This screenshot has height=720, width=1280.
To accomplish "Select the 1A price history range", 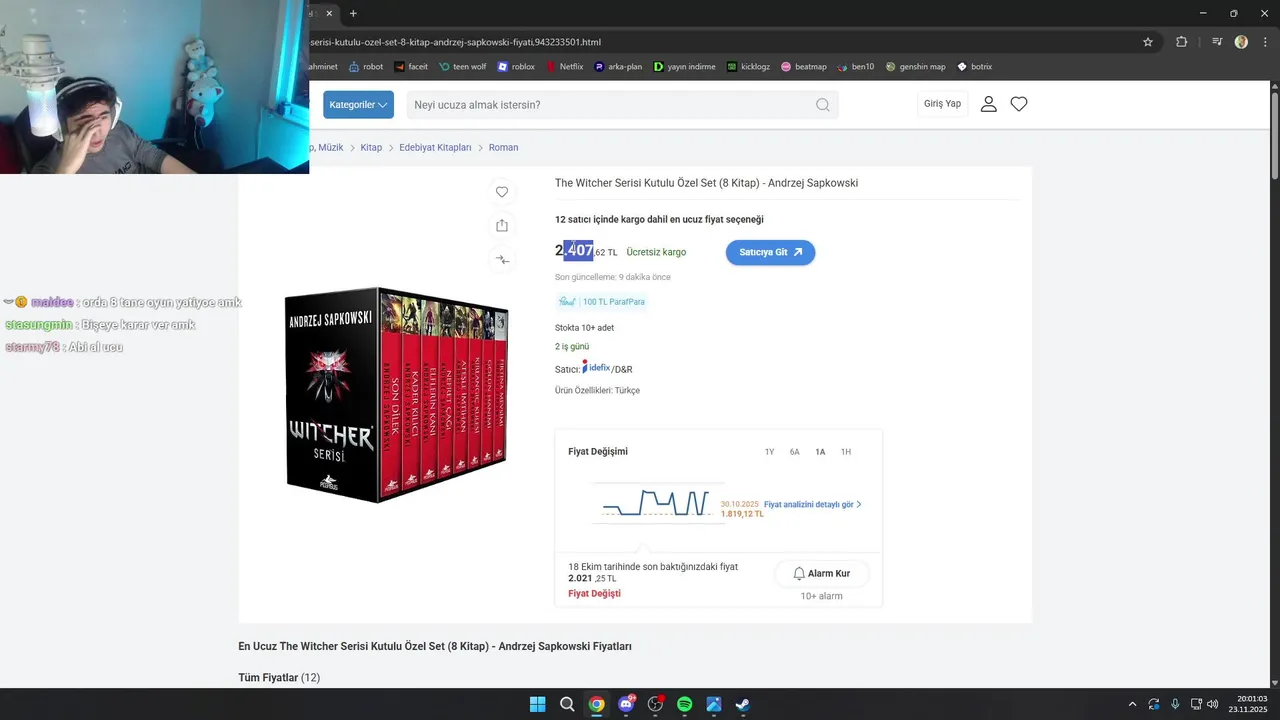I will [820, 452].
